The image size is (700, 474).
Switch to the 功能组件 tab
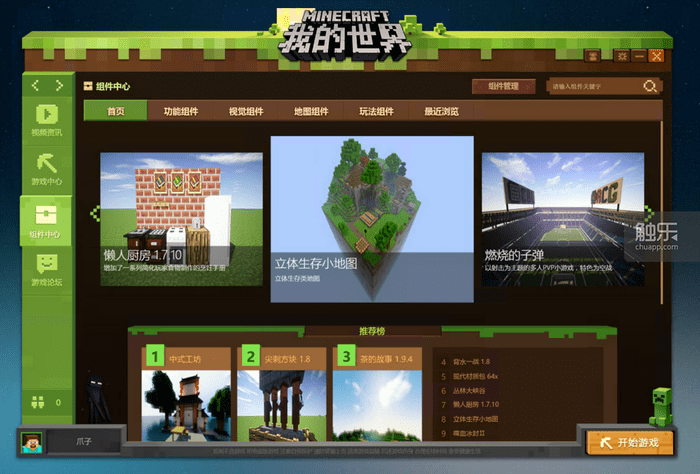point(181,111)
